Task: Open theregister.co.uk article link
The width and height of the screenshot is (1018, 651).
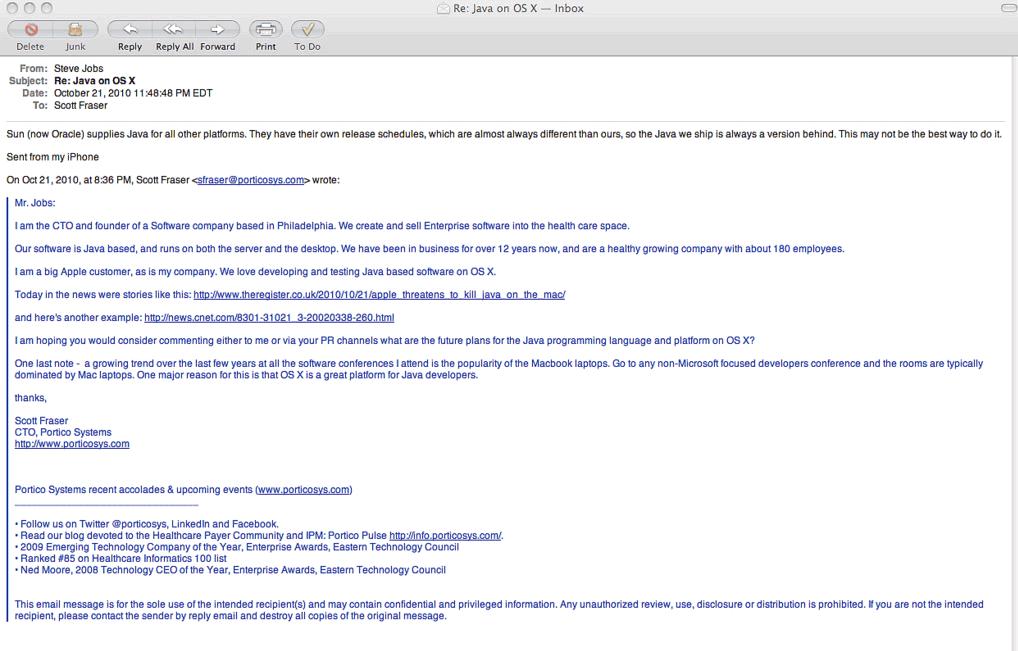Action: pyautogui.click(x=379, y=295)
